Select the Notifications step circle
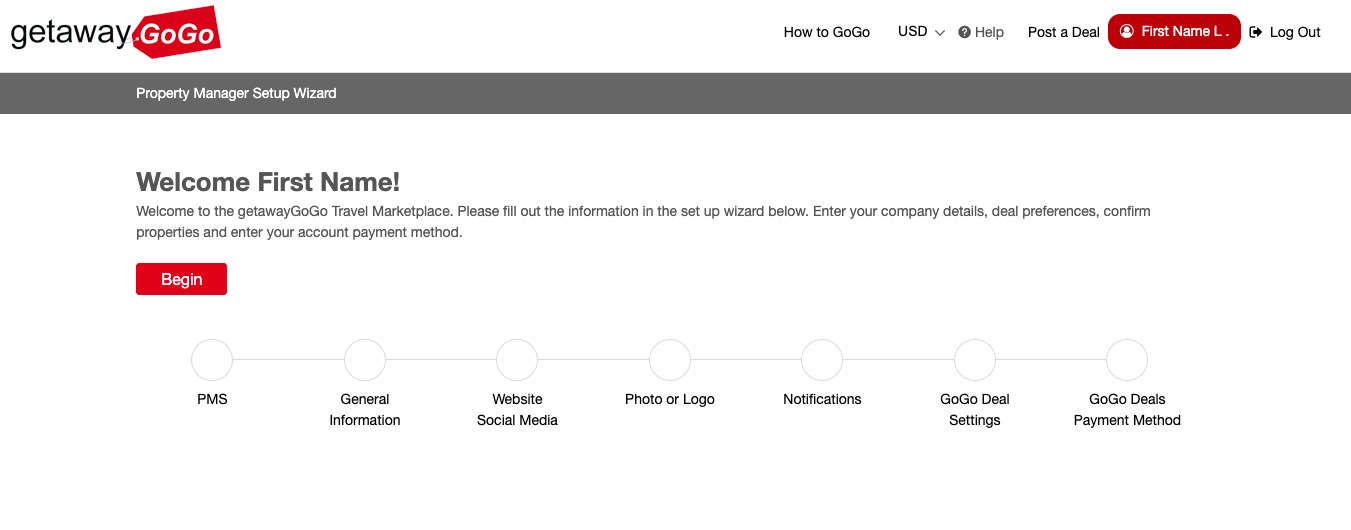 [822, 360]
